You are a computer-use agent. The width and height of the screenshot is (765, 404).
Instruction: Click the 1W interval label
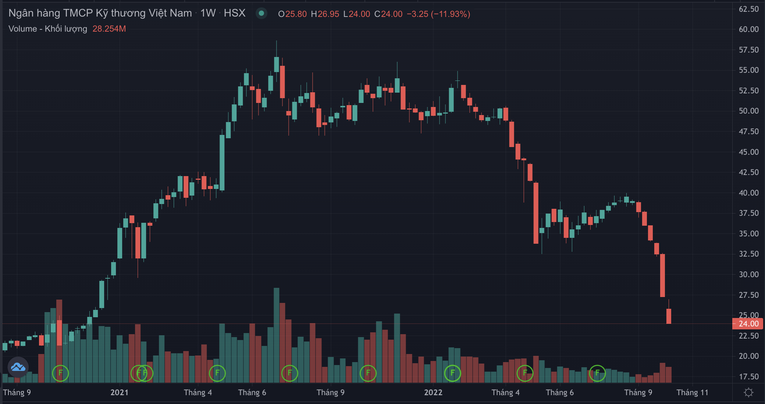[208, 14]
